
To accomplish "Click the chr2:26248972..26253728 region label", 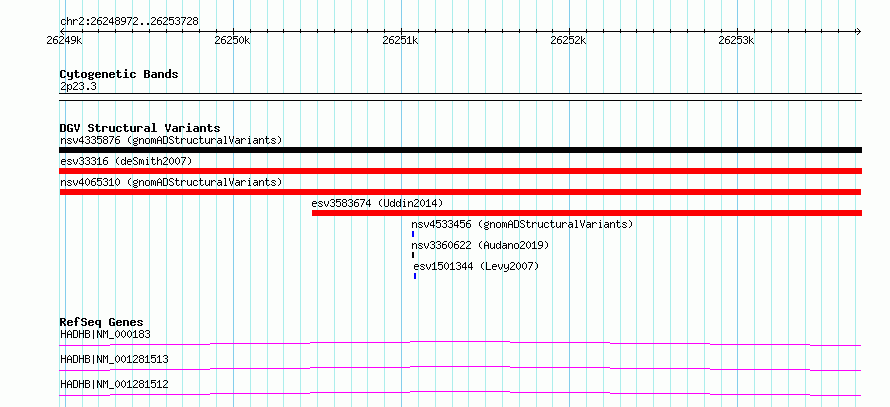I will [129, 22].
